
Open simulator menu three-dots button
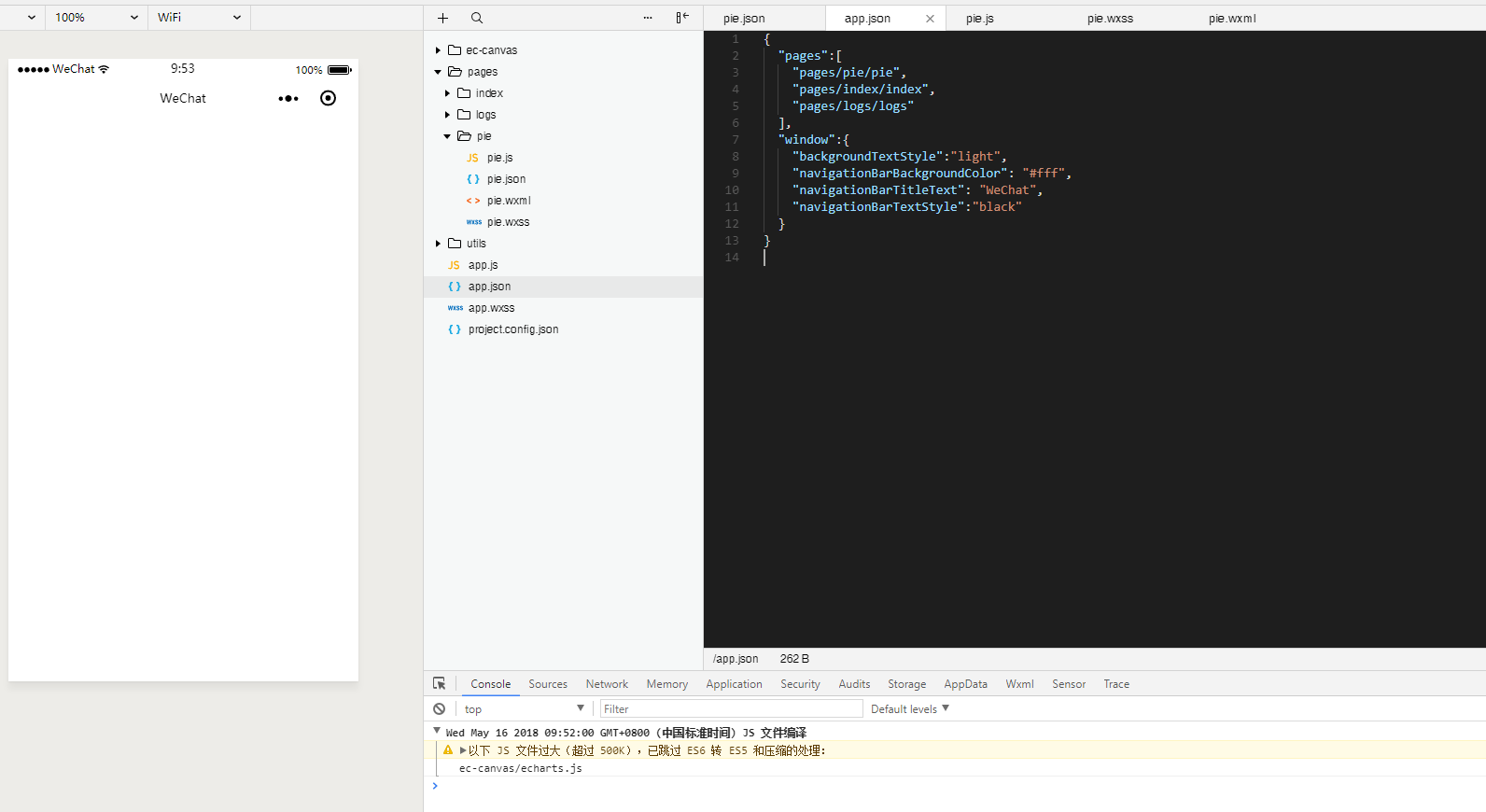pyautogui.click(x=288, y=98)
